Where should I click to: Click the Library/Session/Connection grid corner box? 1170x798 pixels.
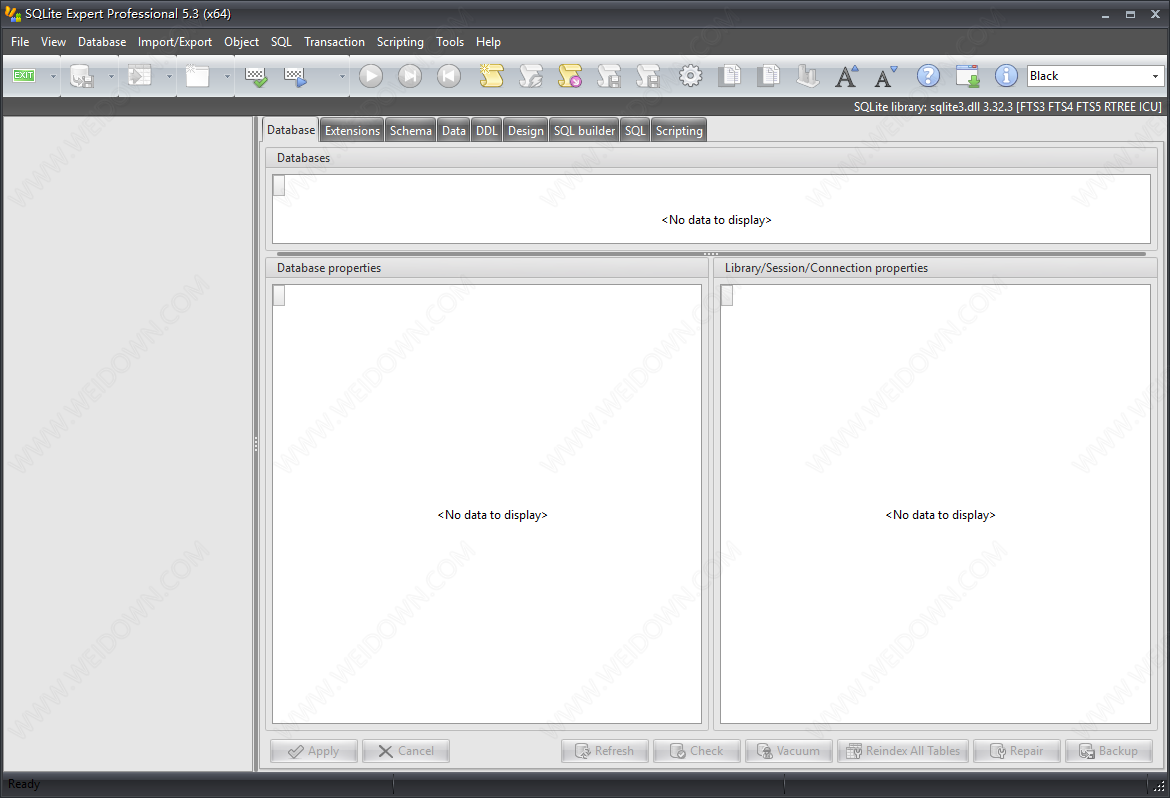click(727, 296)
